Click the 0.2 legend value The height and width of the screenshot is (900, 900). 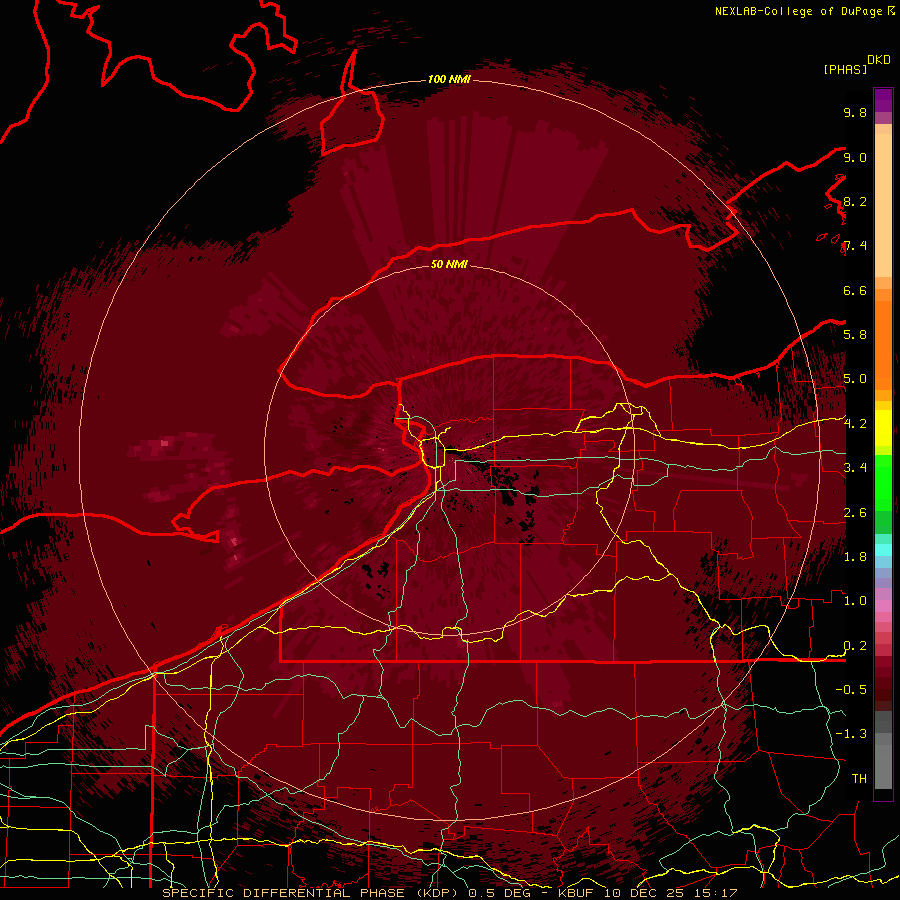pyautogui.click(x=855, y=645)
